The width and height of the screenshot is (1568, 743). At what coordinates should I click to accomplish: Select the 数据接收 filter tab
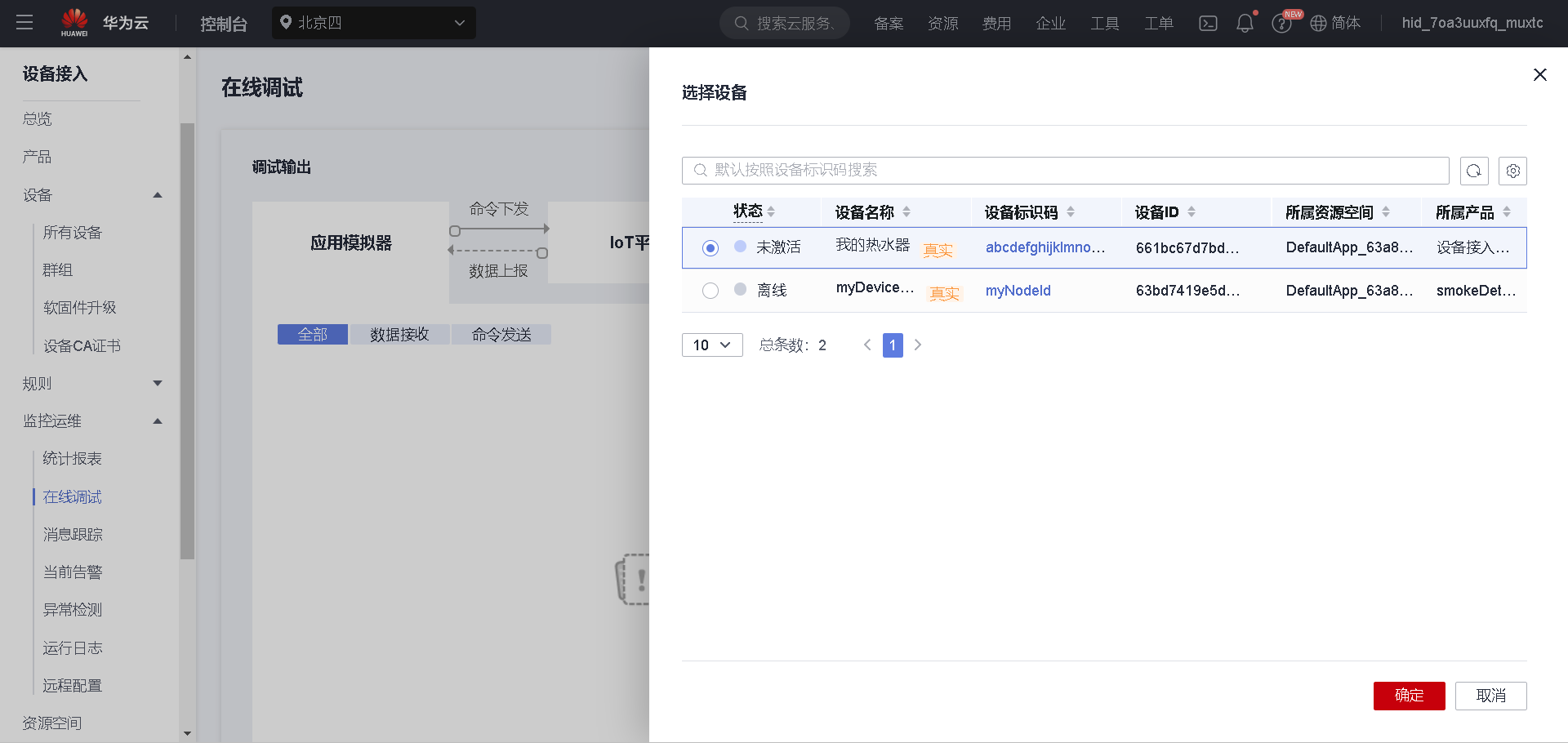399,335
